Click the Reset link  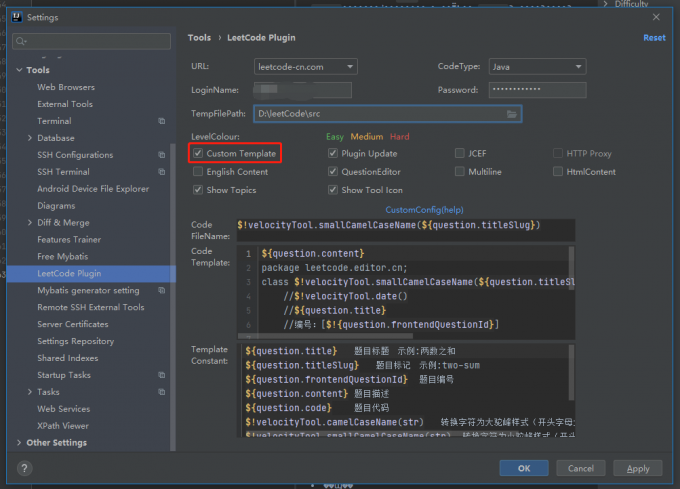[x=654, y=38]
